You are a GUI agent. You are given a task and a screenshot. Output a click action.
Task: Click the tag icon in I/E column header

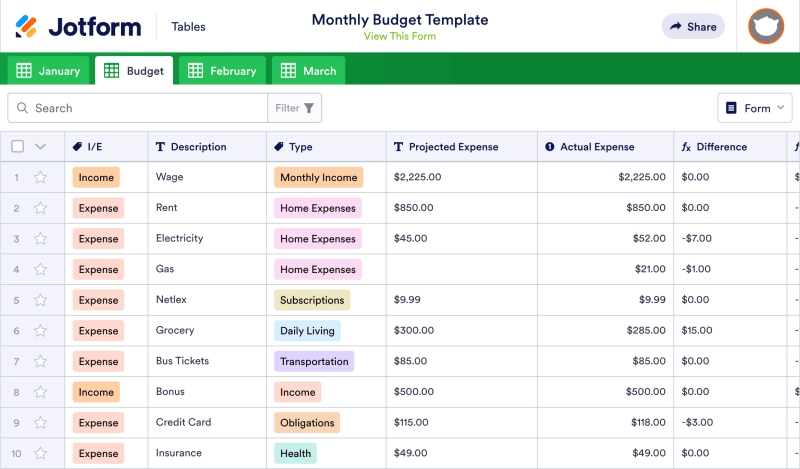point(78,147)
